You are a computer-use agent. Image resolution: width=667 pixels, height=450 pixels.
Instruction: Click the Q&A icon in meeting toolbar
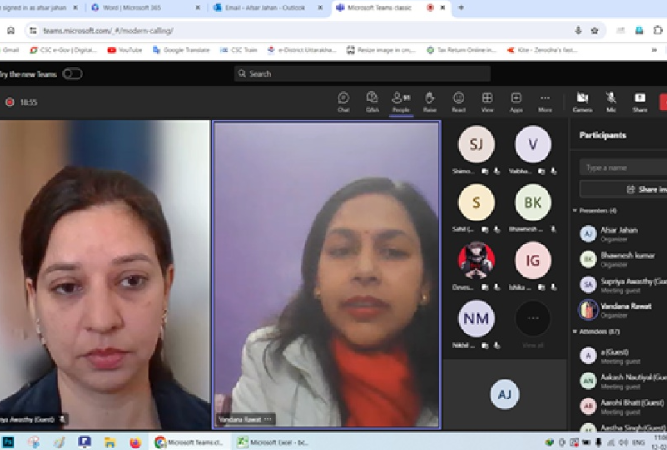coord(372,100)
